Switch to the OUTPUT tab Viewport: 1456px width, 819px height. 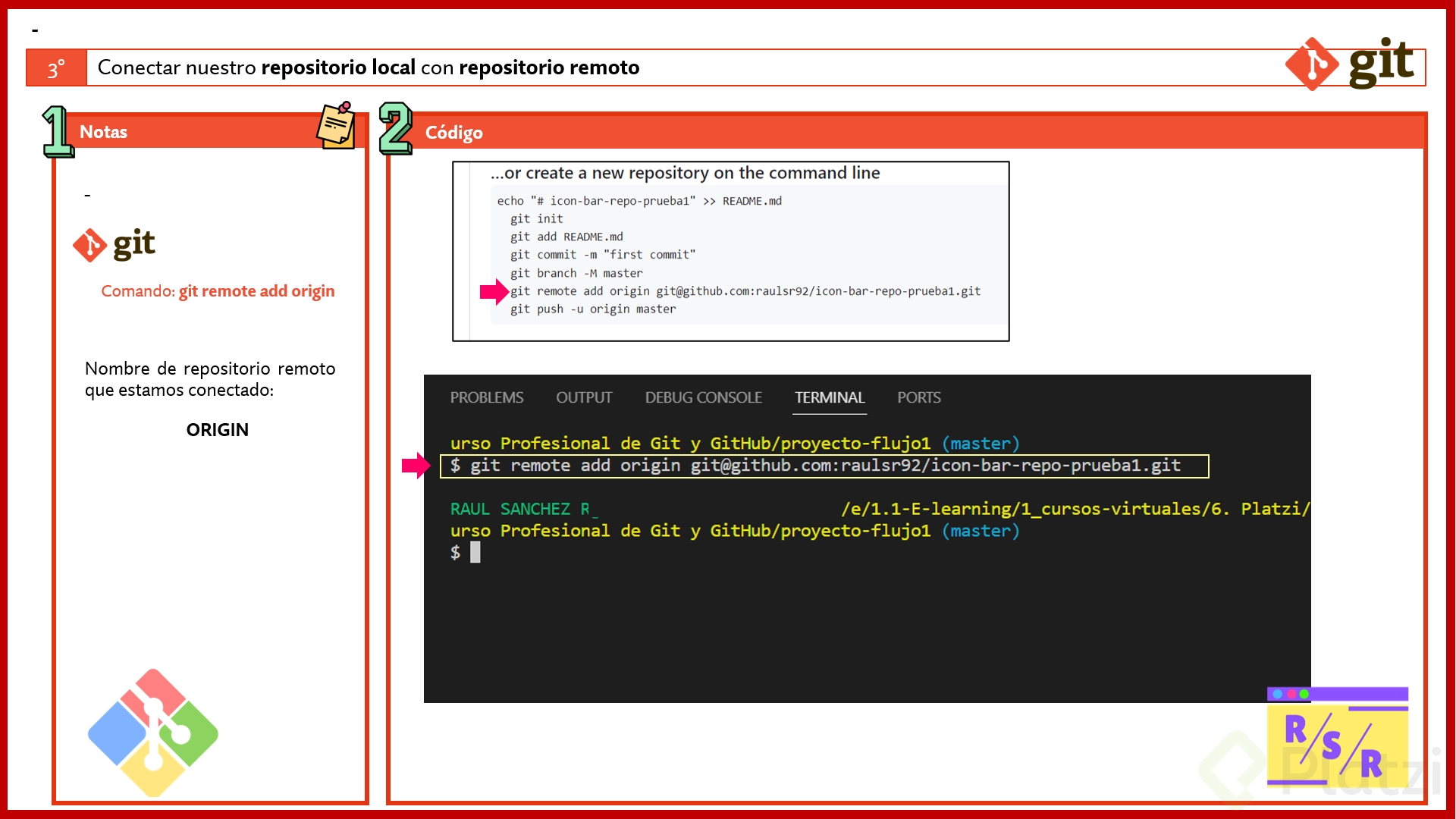(x=584, y=397)
